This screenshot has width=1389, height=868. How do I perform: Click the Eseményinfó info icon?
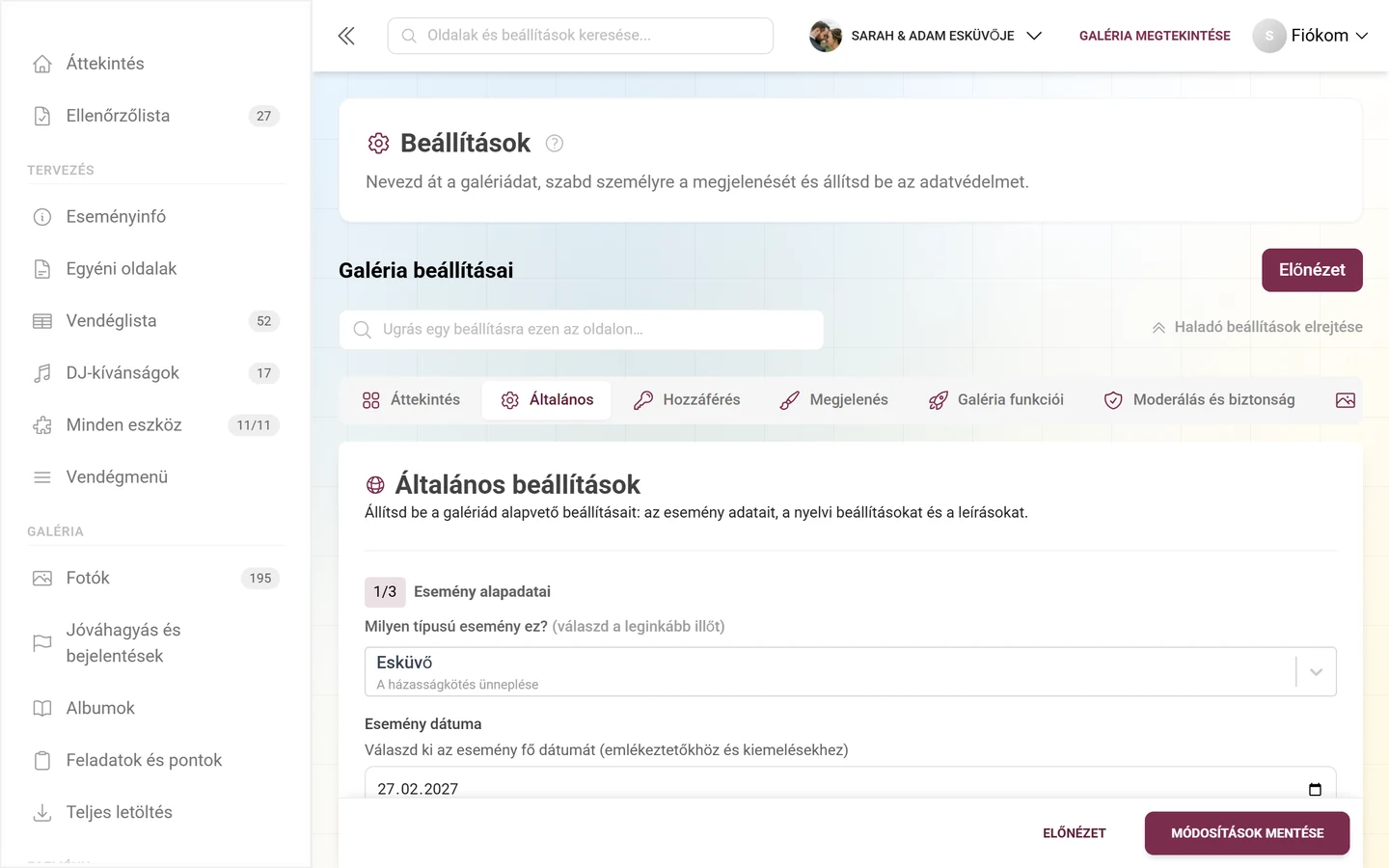click(42, 217)
